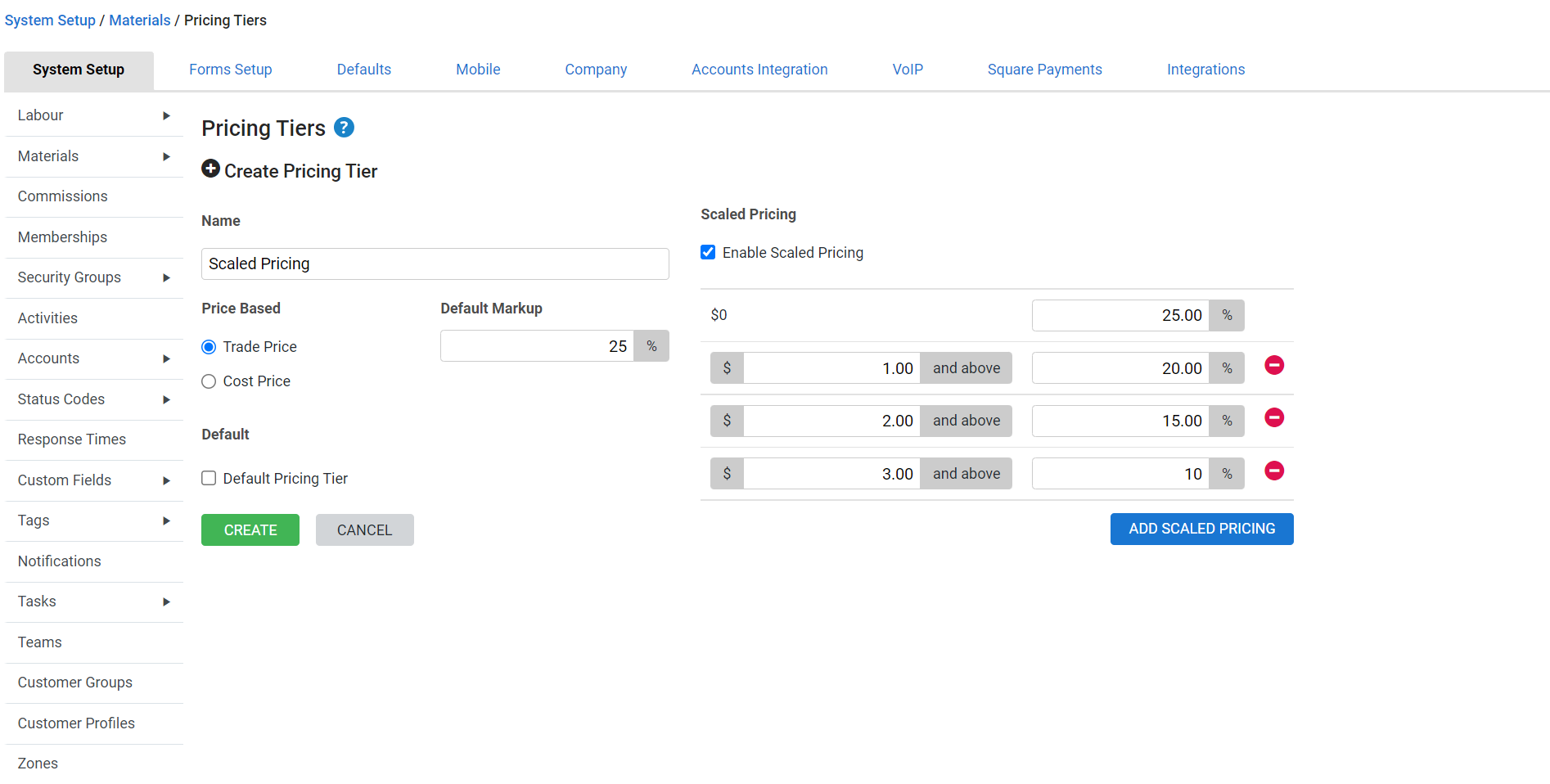The image size is (1550, 784).
Task: Remove the $1.00 and above scaled pricing row
Action: [x=1273, y=366]
